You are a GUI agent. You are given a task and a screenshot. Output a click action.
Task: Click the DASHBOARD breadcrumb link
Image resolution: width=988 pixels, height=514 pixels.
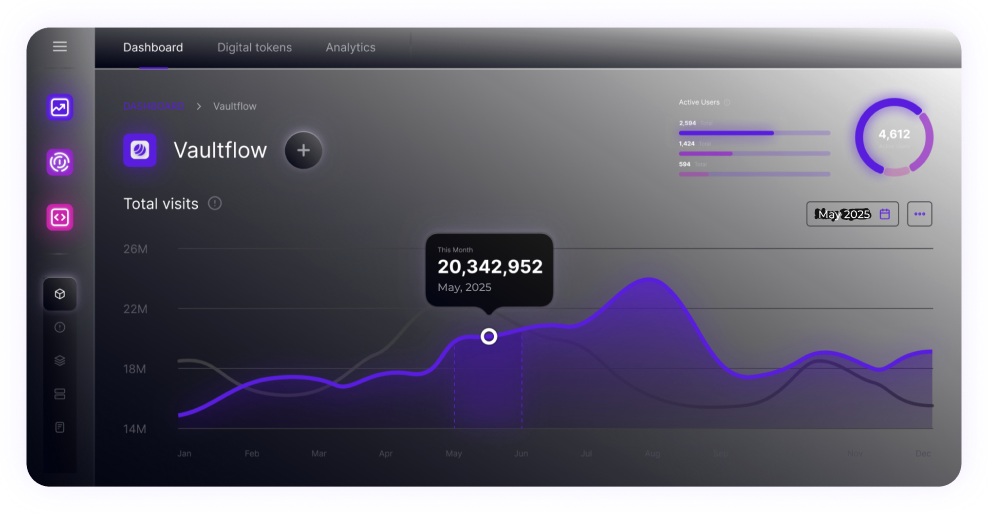153,106
